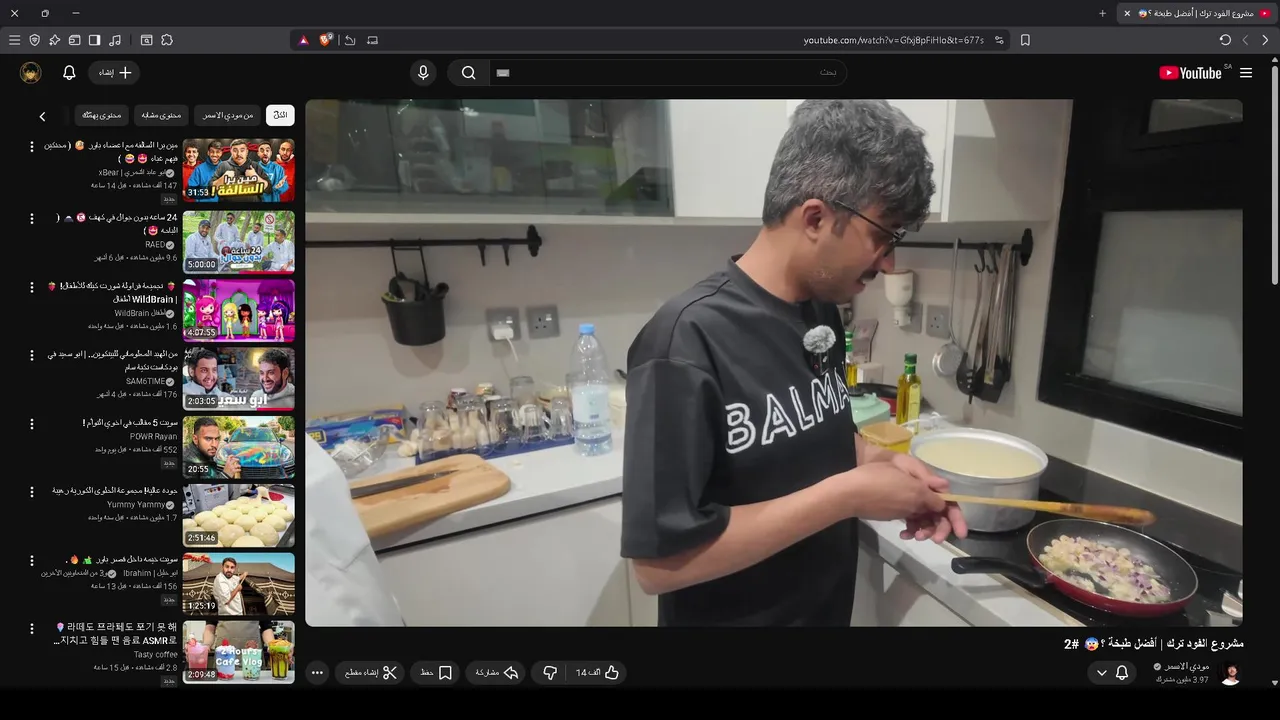The height and width of the screenshot is (720, 1280).
Task: Select the 'من مودي الاسمر' chip
Action: [x=228, y=116]
